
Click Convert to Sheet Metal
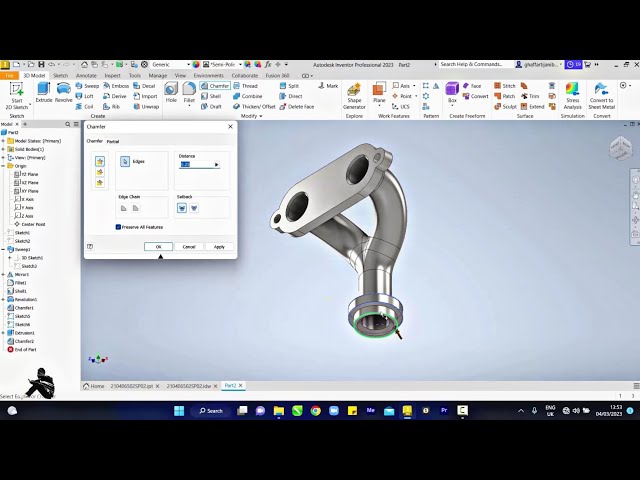tap(601, 96)
